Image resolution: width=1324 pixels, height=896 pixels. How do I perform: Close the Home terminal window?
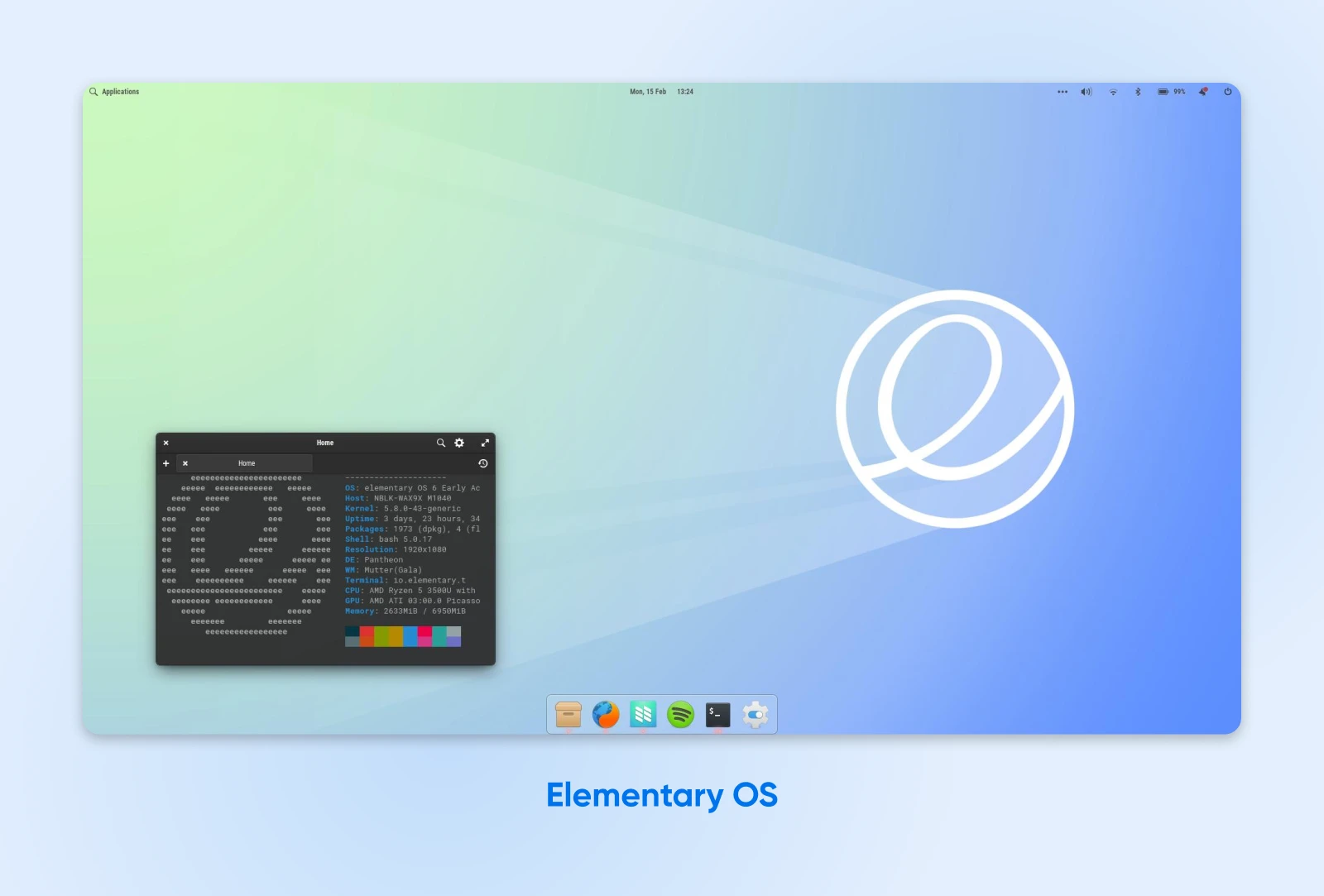(x=165, y=443)
